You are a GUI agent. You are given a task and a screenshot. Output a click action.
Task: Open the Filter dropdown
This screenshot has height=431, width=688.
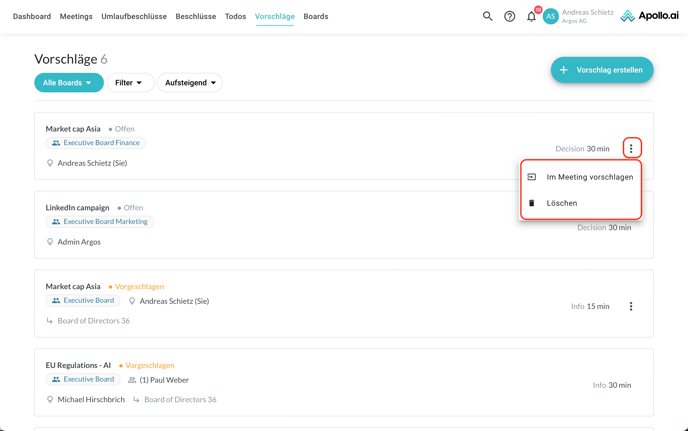click(129, 83)
